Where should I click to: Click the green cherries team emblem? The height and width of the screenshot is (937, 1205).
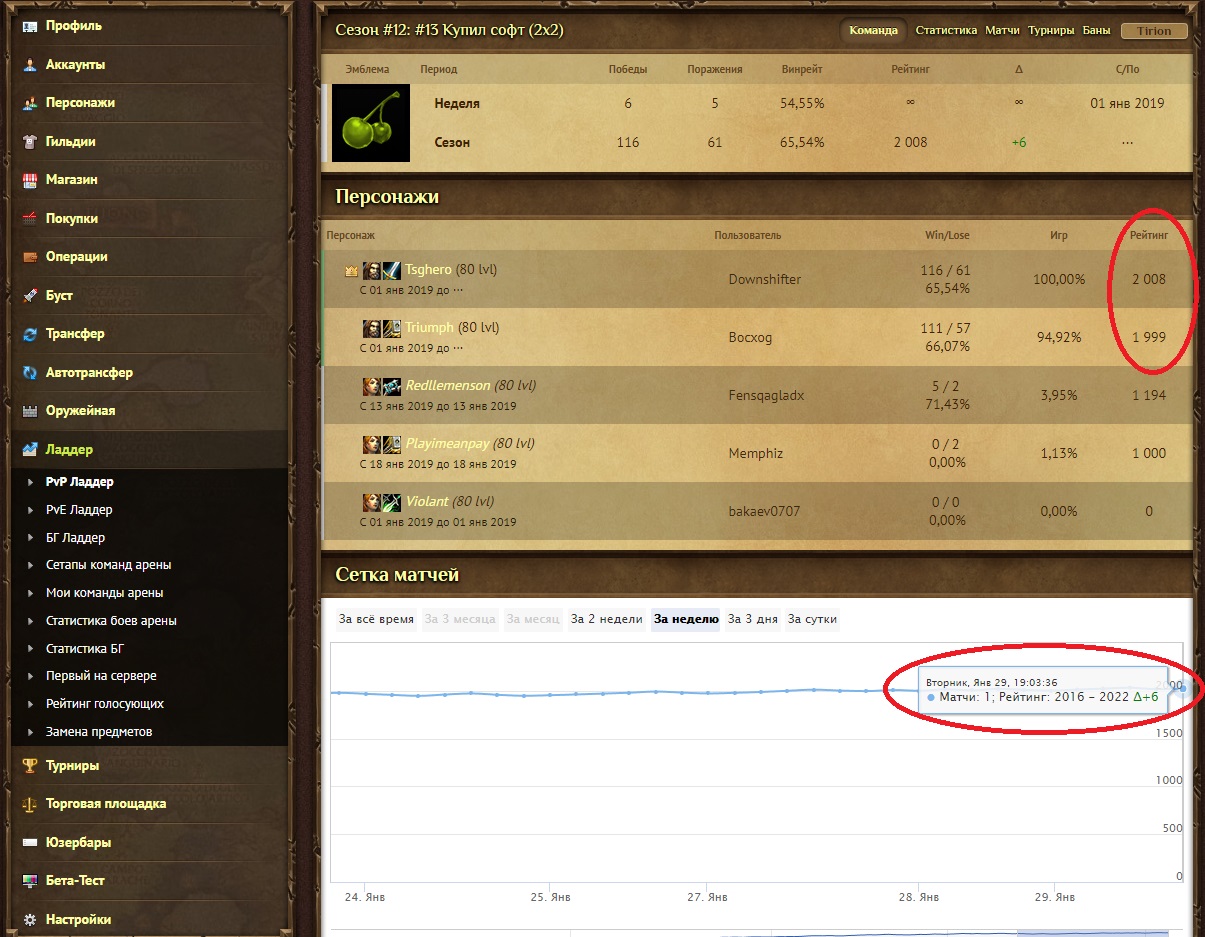[371, 123]
